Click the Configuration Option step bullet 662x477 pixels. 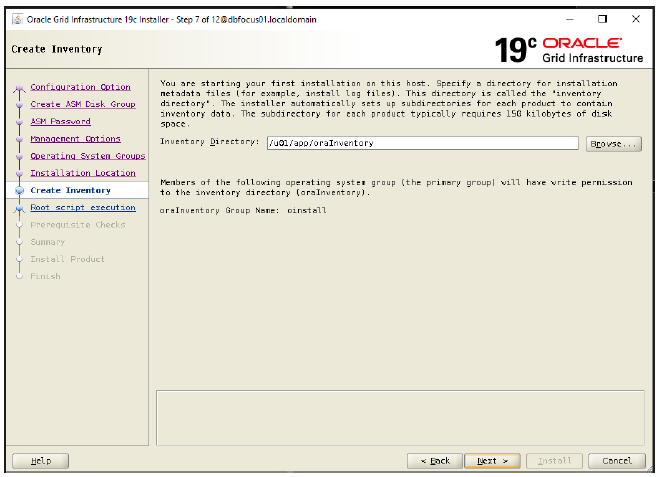point(19,89)
